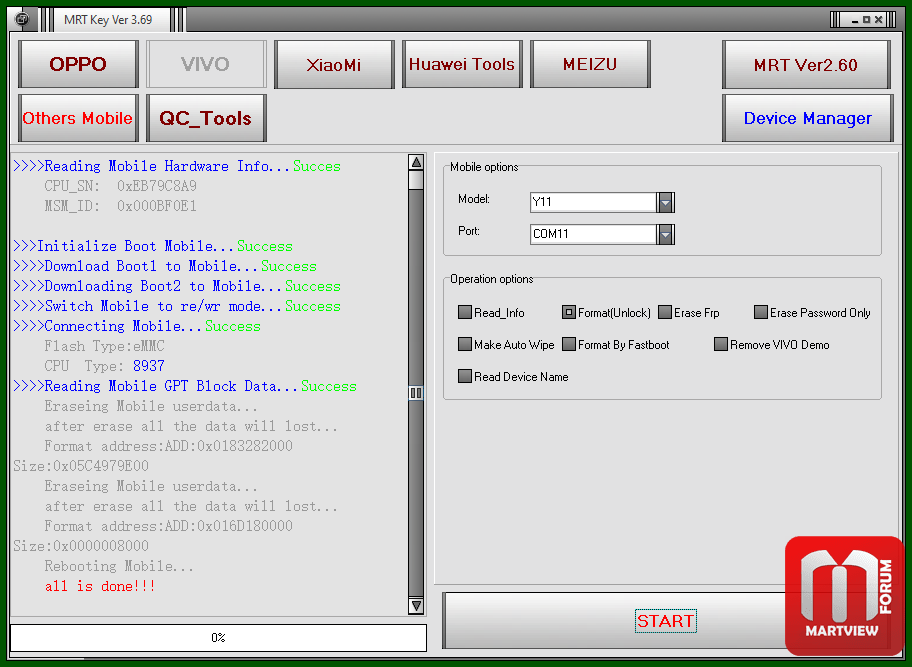Toggle the Format(Unlock) option
The image size is (912, 667).
pyautogui.click(x=569, y=313)
